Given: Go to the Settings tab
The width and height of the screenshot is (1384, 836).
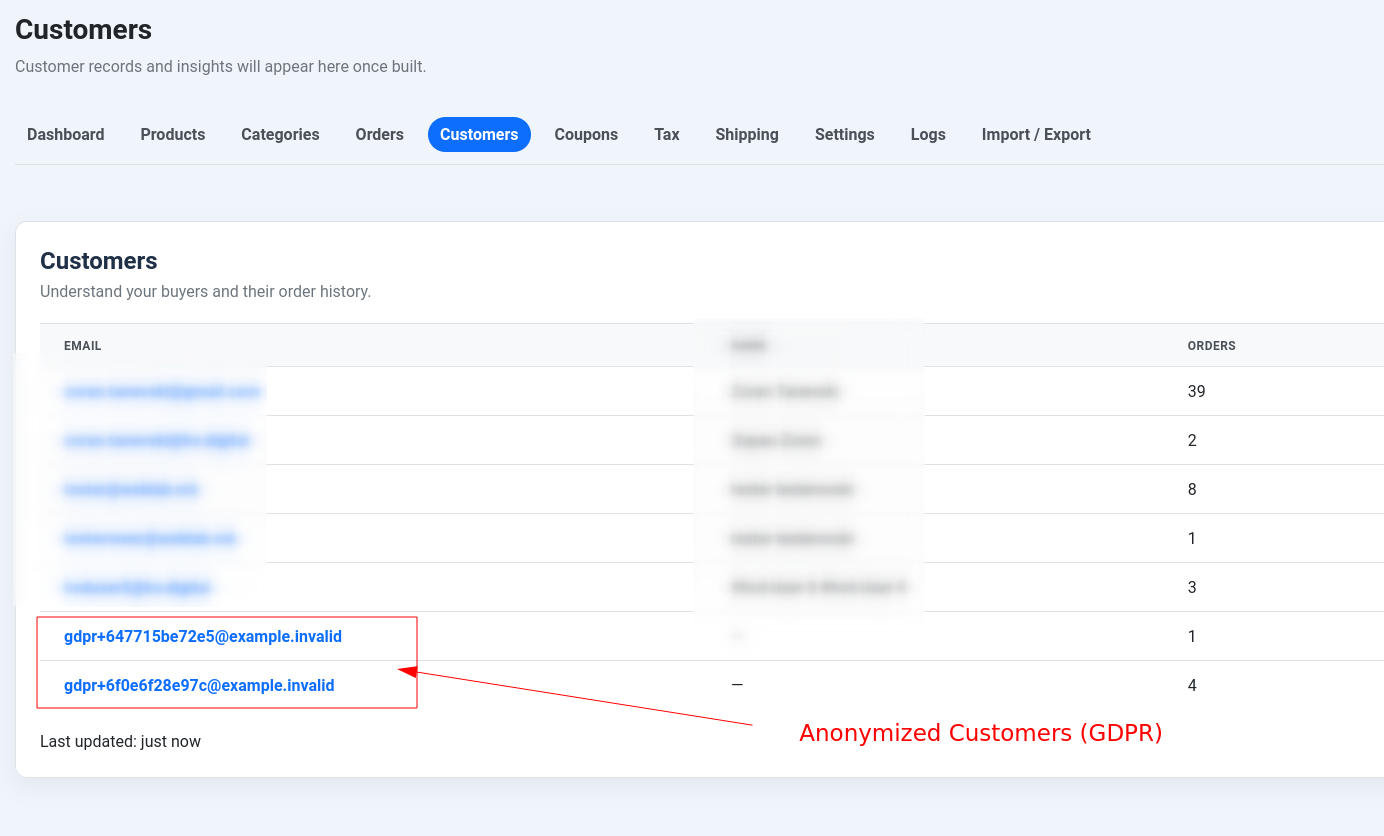Looking at the screenshot, I should click(844, 134).
